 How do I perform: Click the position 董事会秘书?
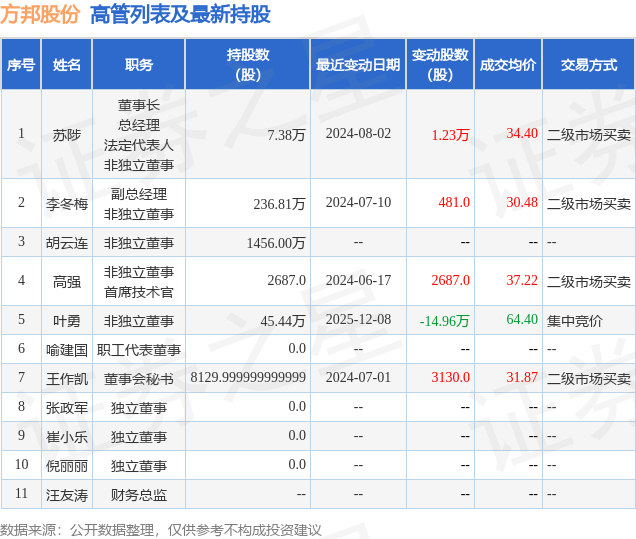coord(139,379)
